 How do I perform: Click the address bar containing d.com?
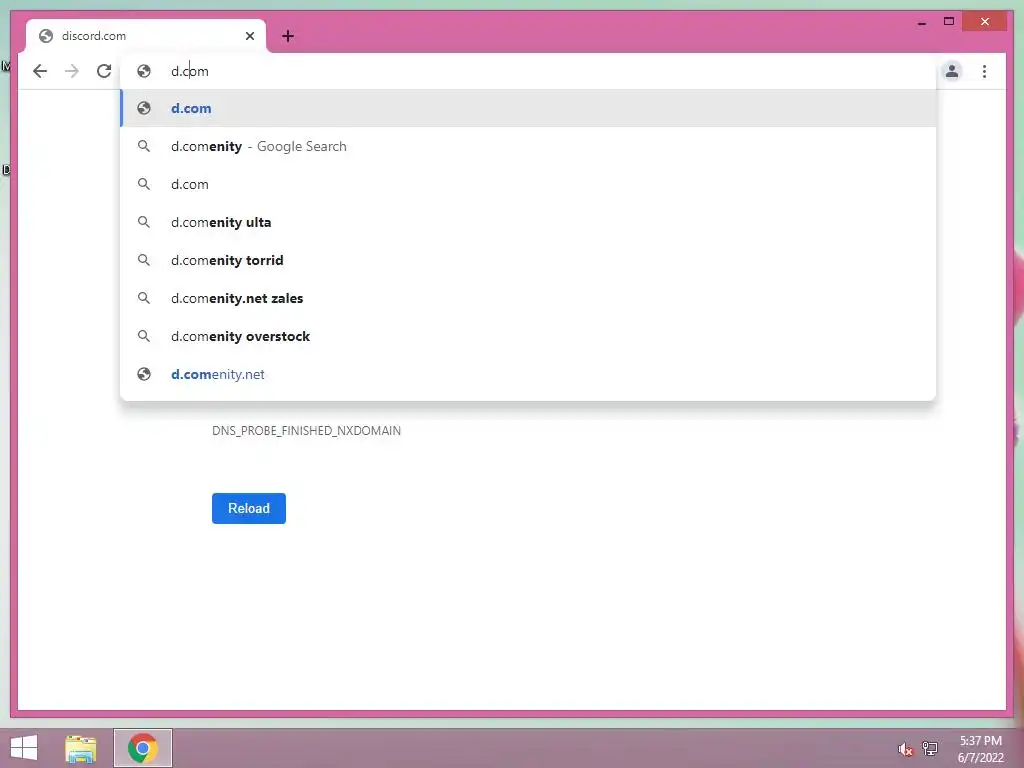(x=528, y=71)
